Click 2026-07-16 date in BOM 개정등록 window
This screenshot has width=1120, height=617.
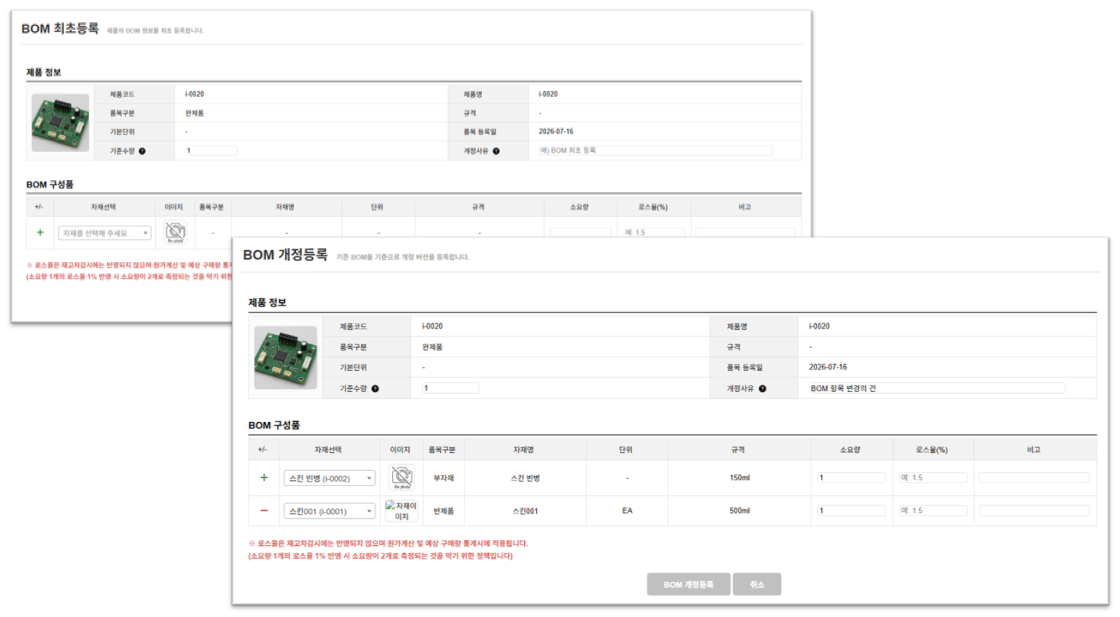(828, 367)
